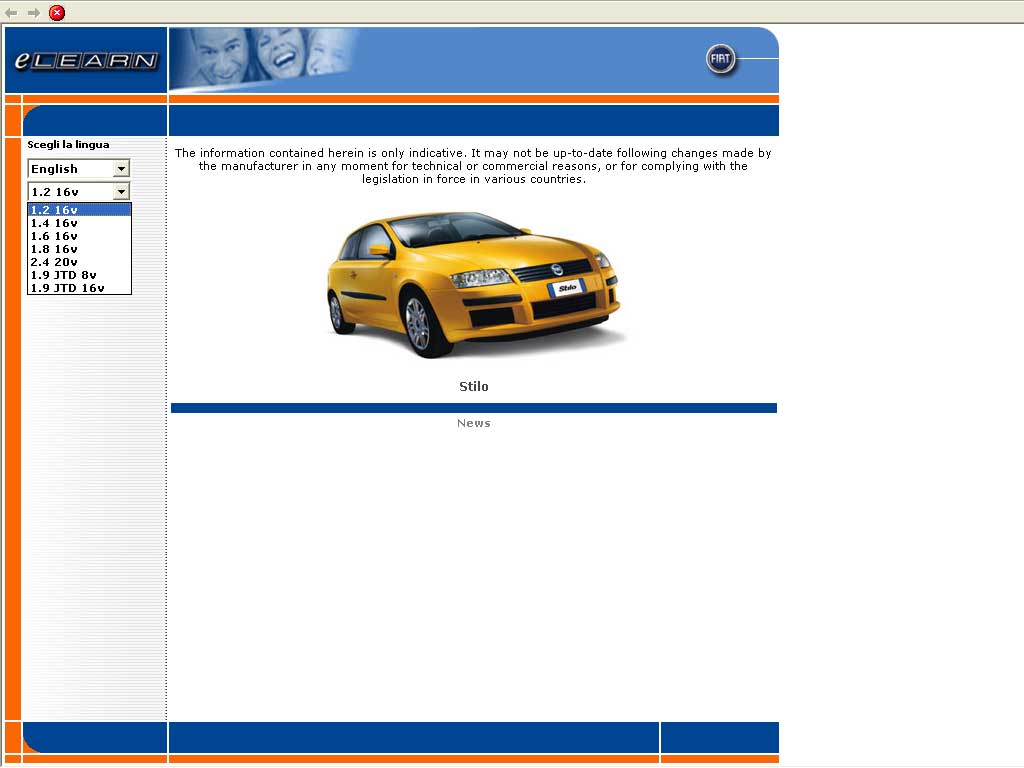The height and width of the screenshot is (768, 1024).
Task: Open the 1.2 16v engine dropdown
Action: click(78, 191)
